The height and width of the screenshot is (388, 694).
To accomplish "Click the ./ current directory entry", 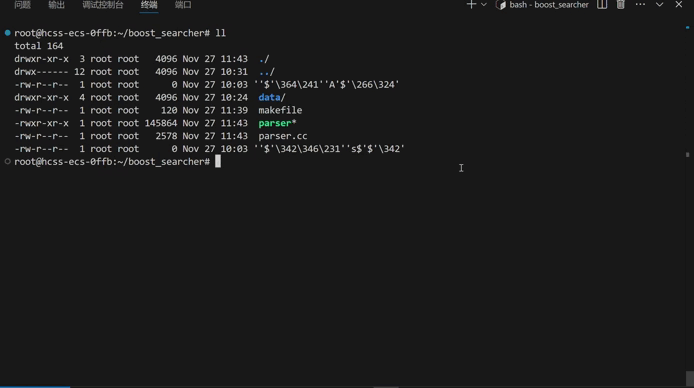I will click(x=264, y=59).
